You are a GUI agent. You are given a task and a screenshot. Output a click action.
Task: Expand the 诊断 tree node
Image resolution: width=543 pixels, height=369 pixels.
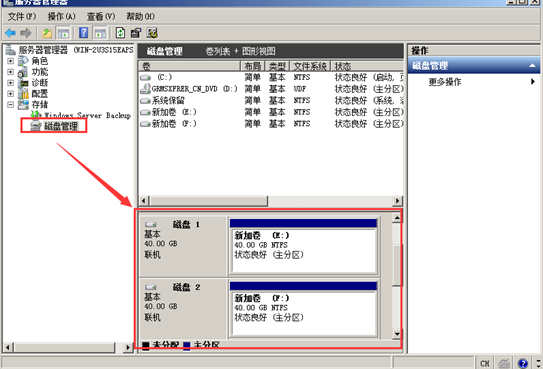coord(10,83)
